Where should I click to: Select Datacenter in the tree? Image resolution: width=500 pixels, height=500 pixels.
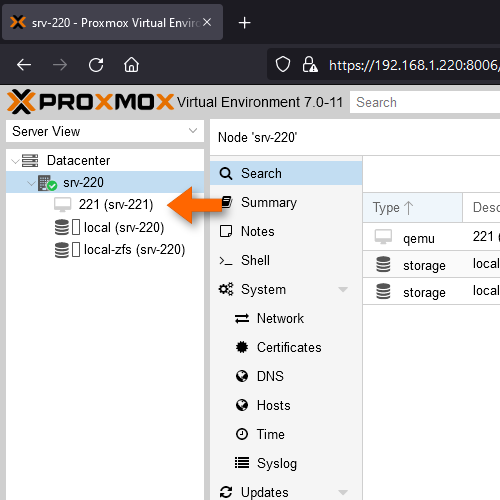tap(105, 160)
